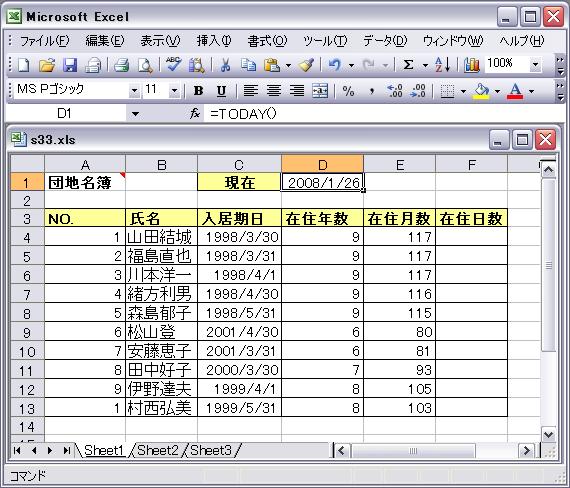Open the データ(D) menu
Screen dimensions: 570x488
click(385, 41)
